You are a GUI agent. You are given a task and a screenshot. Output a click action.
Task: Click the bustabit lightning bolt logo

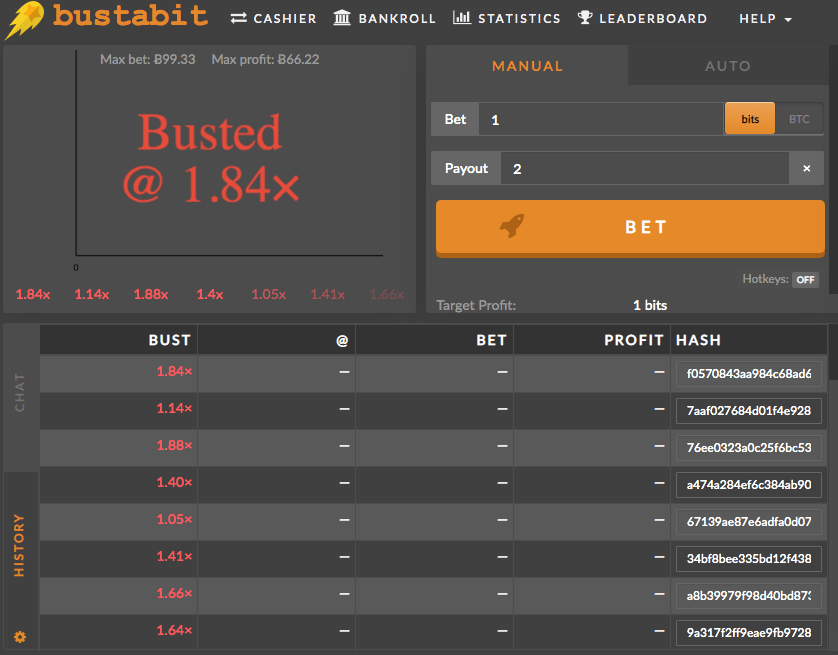[x=24, y=18]
